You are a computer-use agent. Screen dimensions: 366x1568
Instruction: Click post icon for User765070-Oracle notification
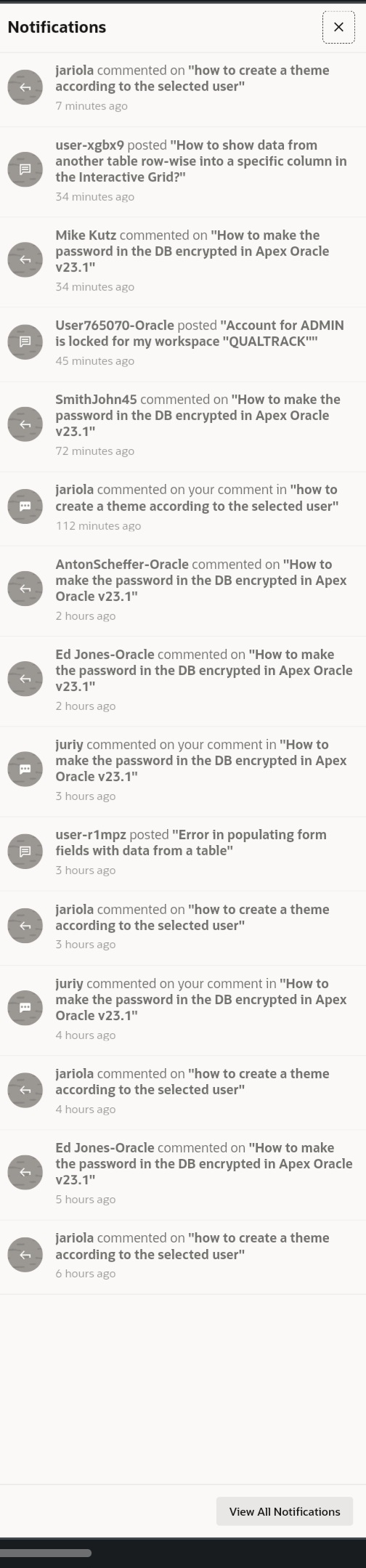pyautogui.click(x=25, y=342)
